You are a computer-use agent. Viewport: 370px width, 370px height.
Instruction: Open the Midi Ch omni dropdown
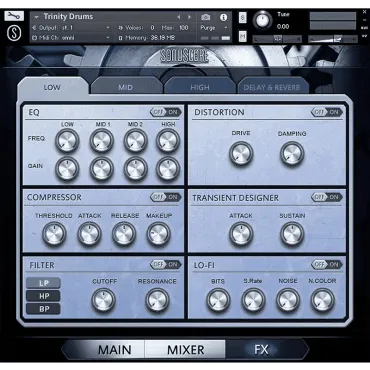71,38
